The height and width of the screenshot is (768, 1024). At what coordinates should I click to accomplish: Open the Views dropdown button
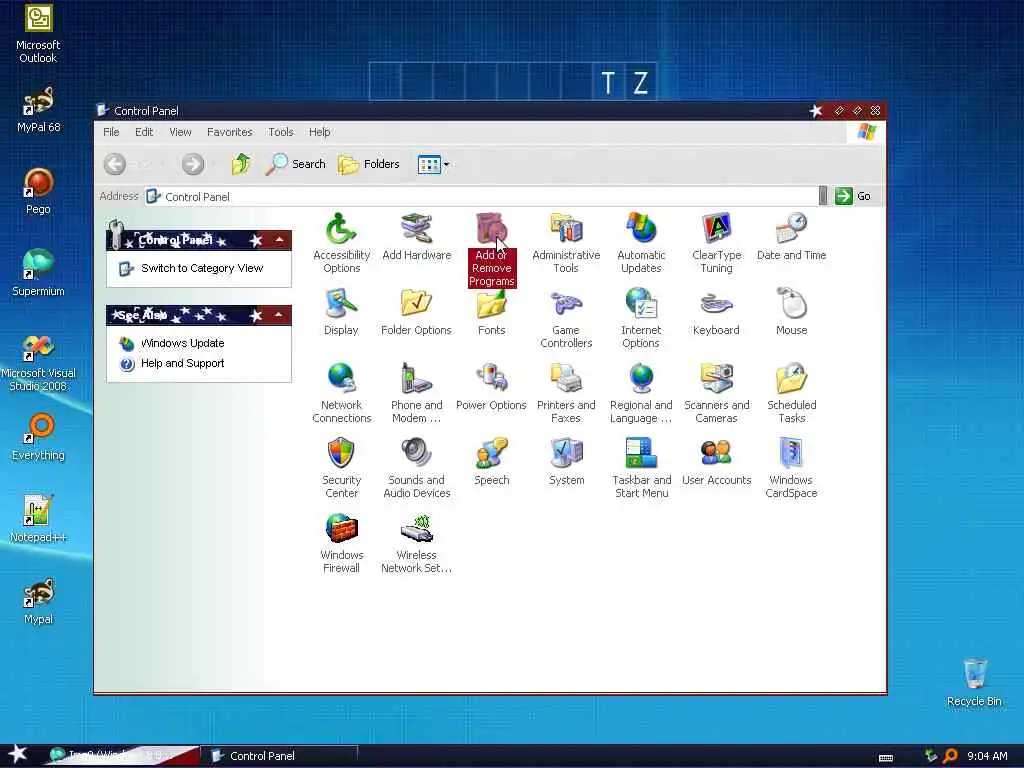tap(433, 165)
